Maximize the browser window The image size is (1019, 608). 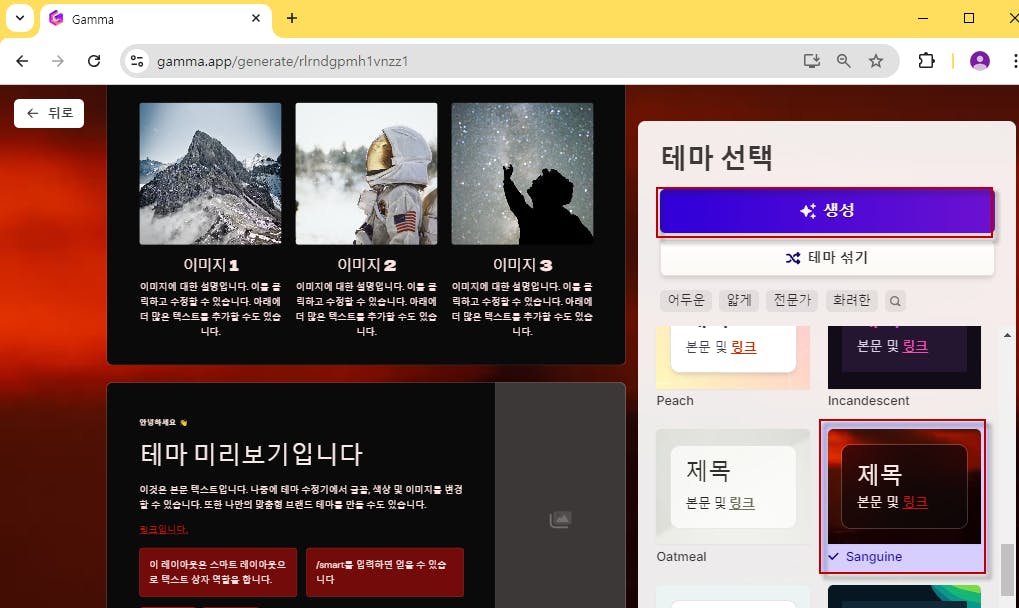click(968, 18)
